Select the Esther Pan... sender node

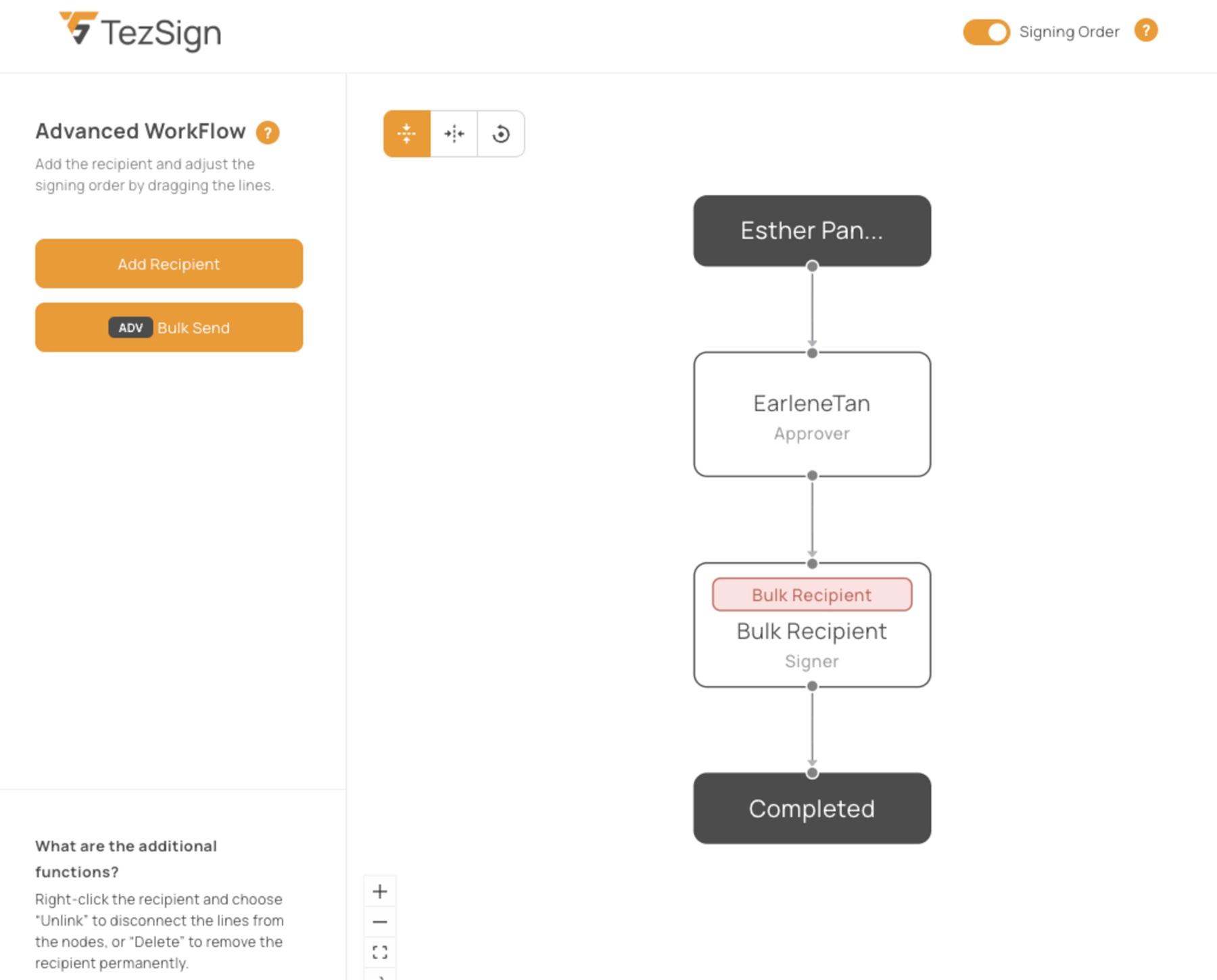(x=812, y=230)
